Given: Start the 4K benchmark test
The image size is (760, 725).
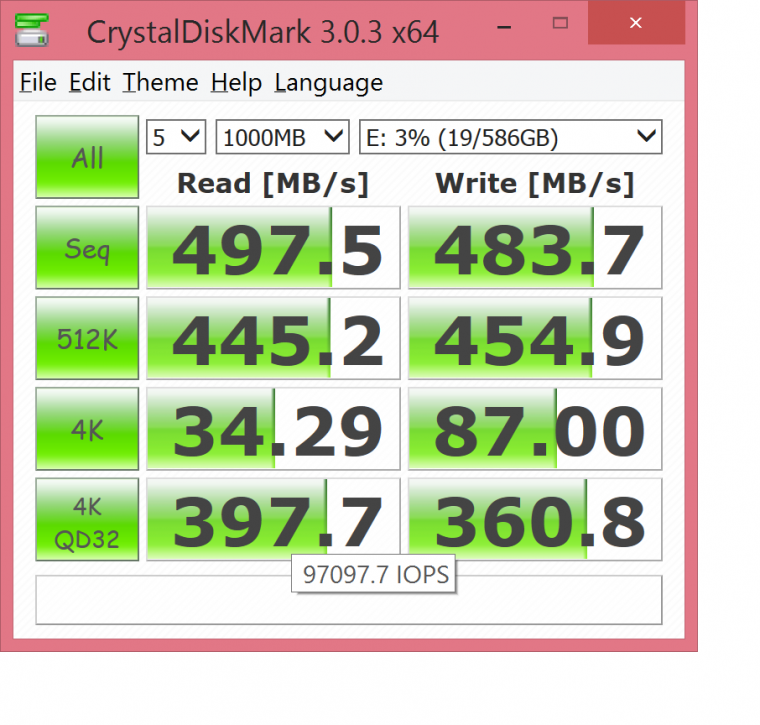Looking at the screenshot, I should click(87, 429).
